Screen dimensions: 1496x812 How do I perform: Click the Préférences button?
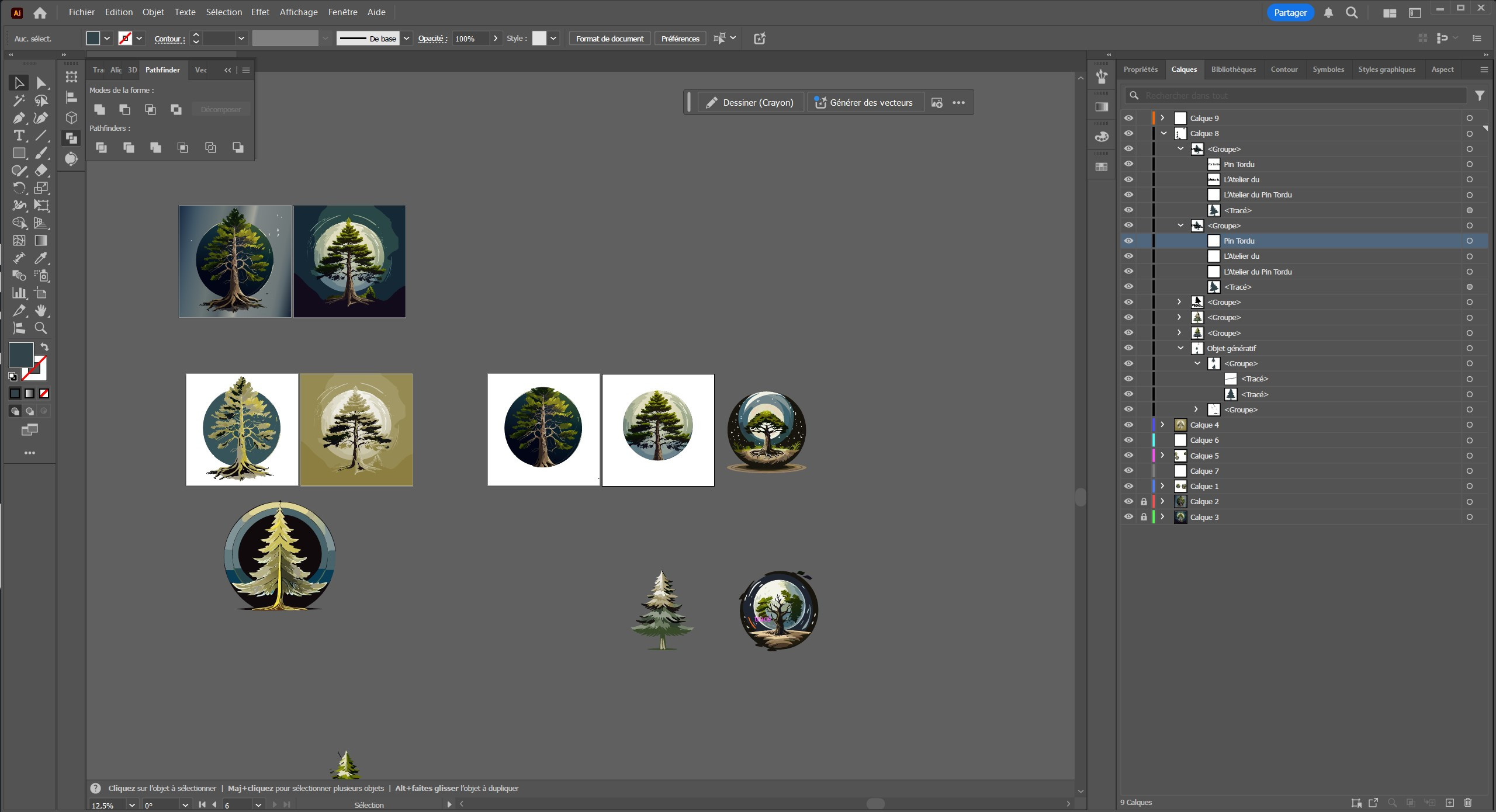pyautogui.click(x=680, y=39)
